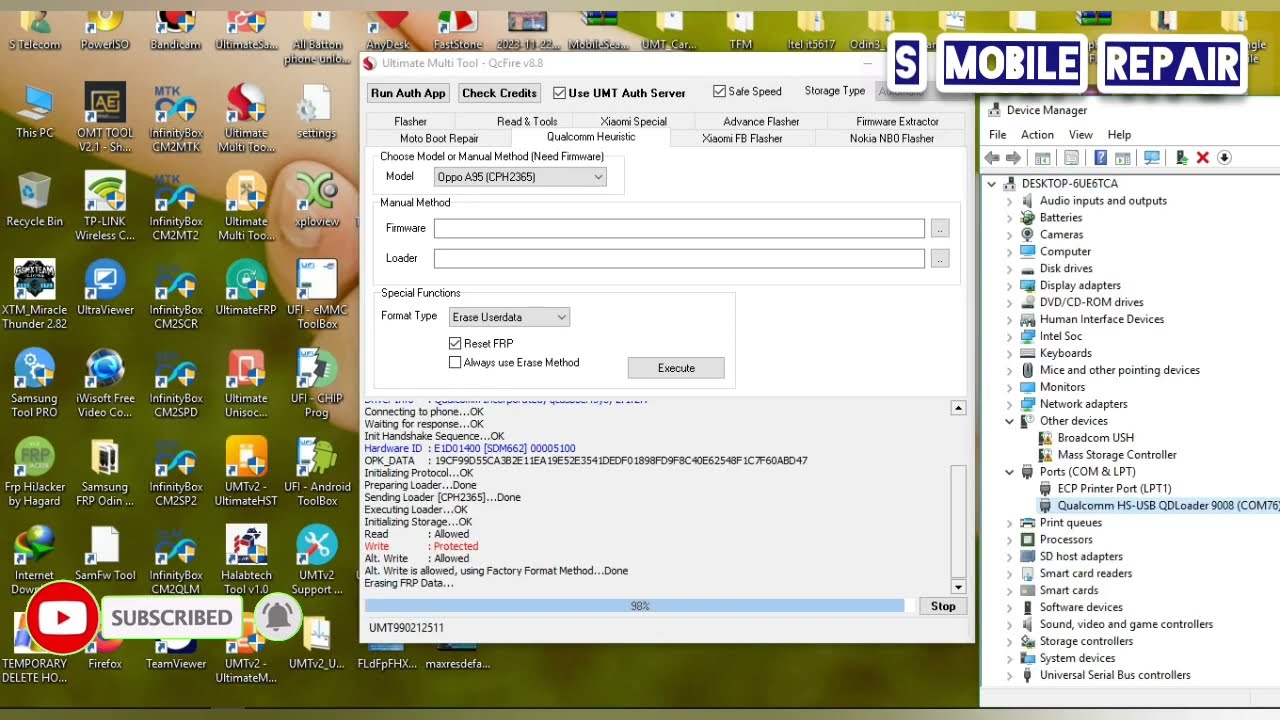Switch to the Xiaomi Special tab
This screenshot has height=720, width=1280.
[633, 121]
